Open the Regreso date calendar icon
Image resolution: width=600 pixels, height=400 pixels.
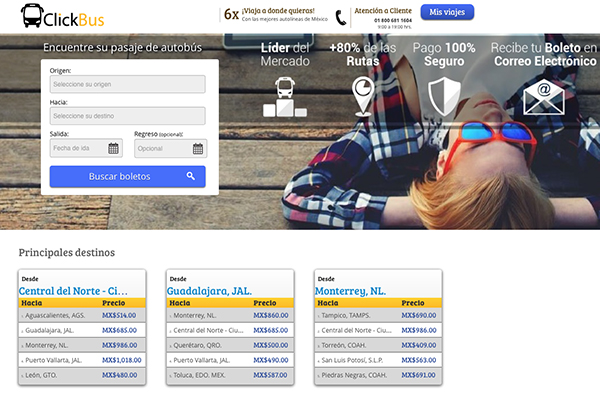(x=198, y=149)
